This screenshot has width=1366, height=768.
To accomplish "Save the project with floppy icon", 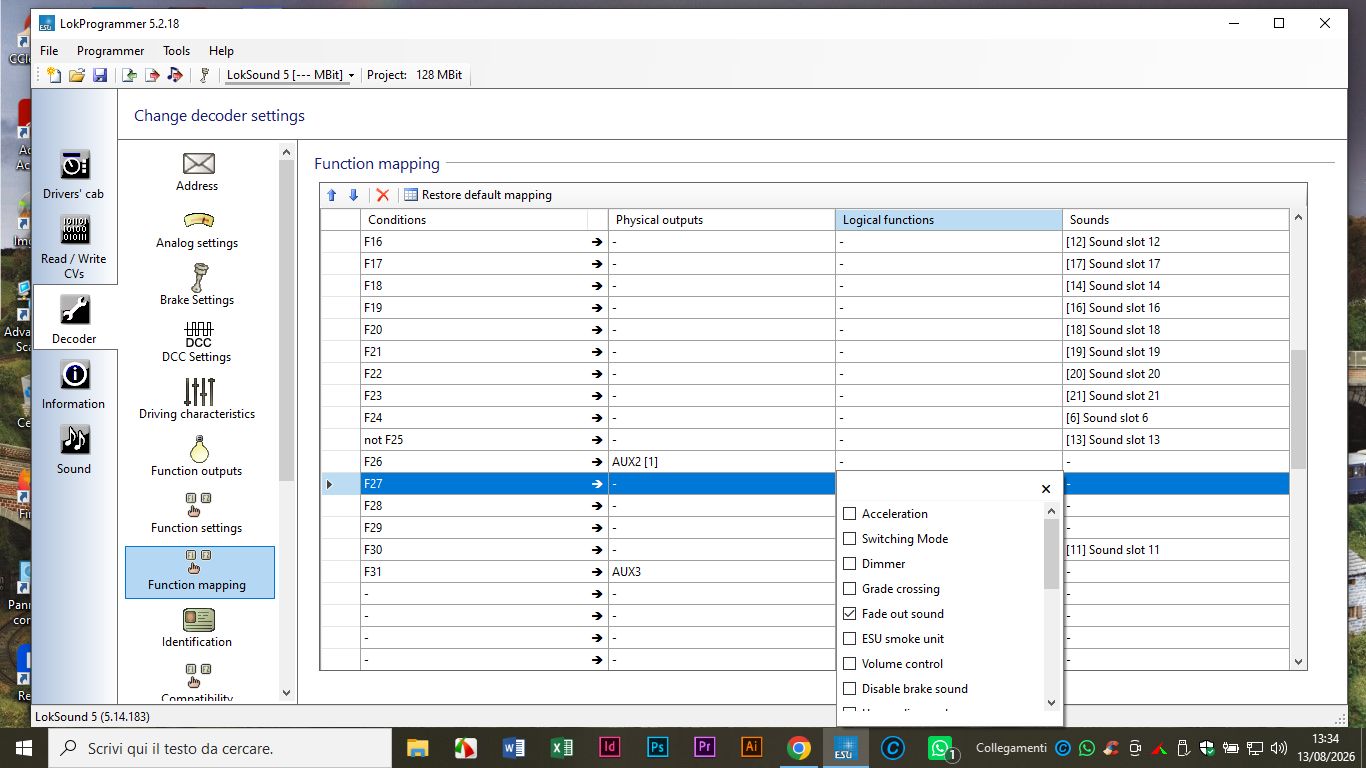I will (x=100, y=75).
